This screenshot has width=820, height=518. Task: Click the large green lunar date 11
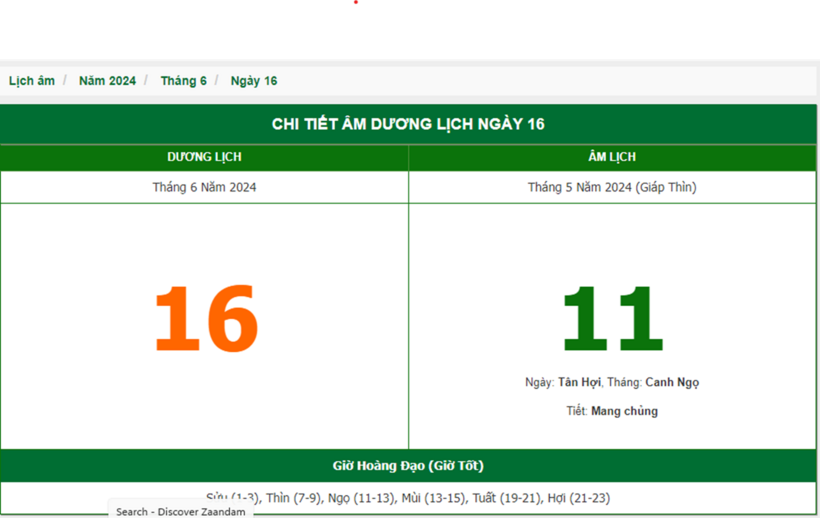612,318
